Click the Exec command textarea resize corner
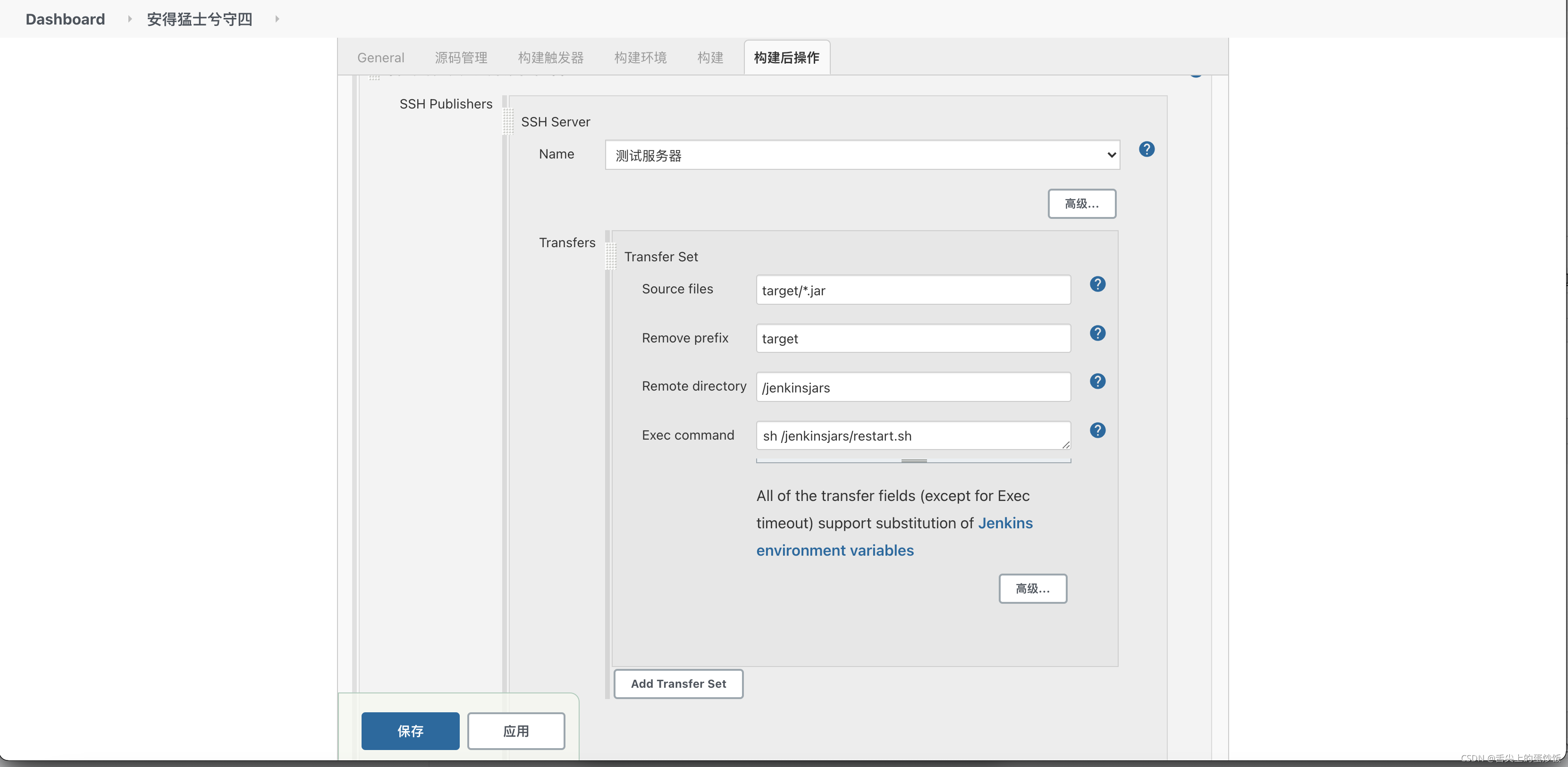This screenshot has height=767, width=1568. [x=1065, y=445]
